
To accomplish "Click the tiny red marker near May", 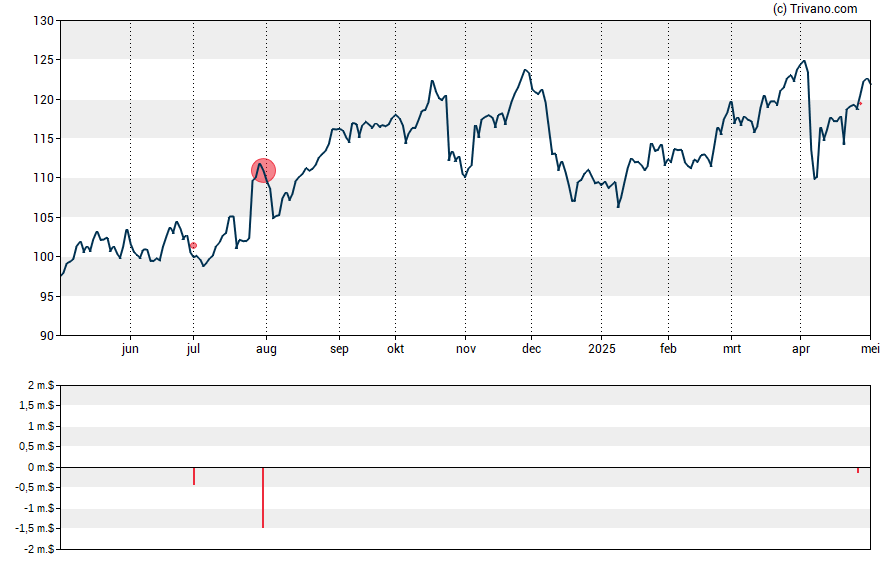I will click(x=860, y=104).
